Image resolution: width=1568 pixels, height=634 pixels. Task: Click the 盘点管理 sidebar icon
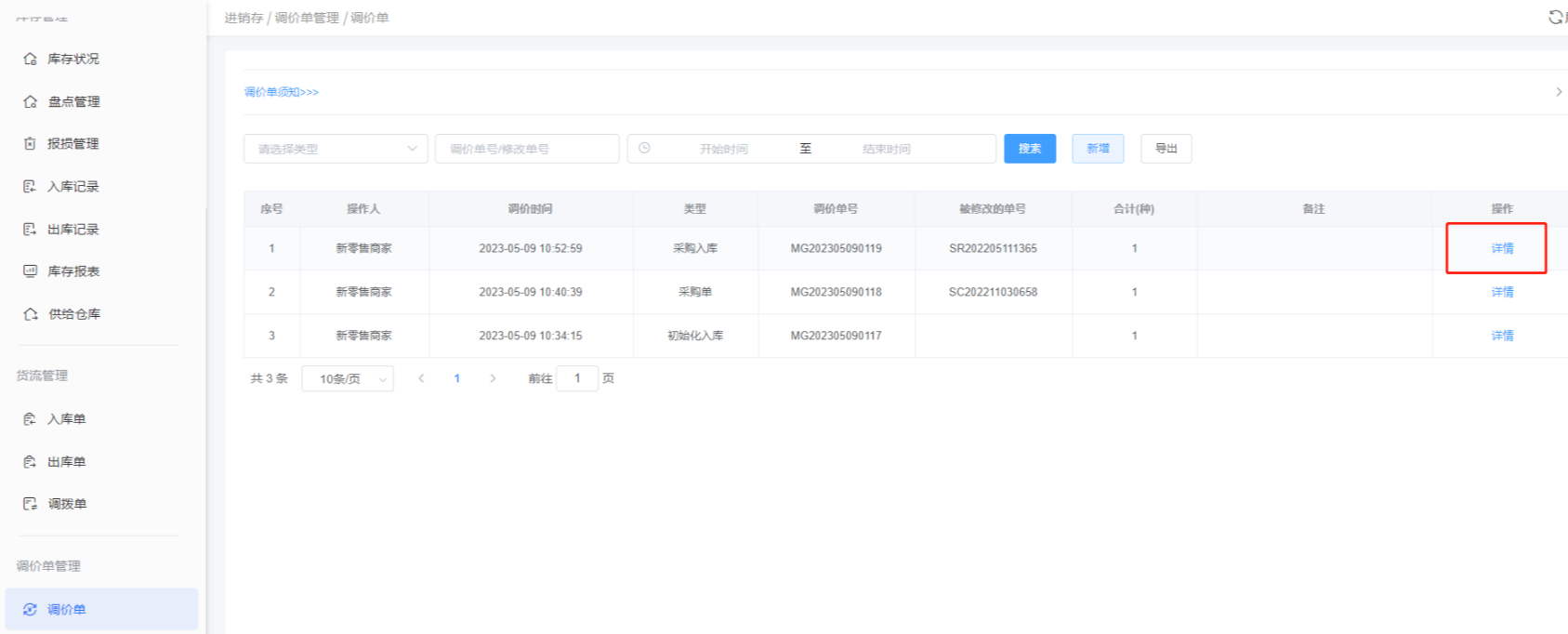point(30,101)
